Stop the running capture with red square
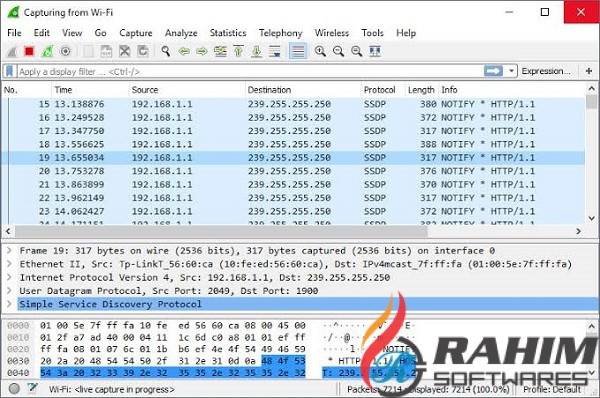The width and height of the screenshot is (600, 398). click(x=29, y=51)
